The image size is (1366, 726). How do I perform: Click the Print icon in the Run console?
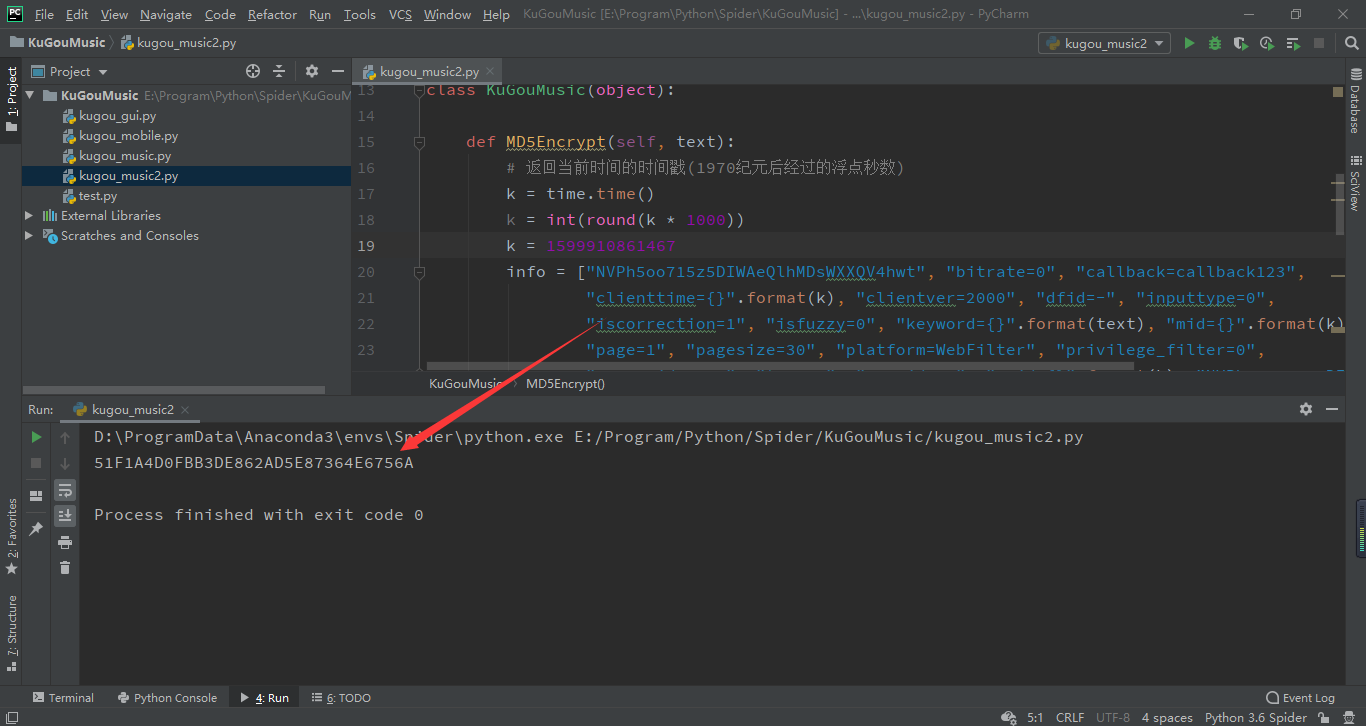pos(65,542)
